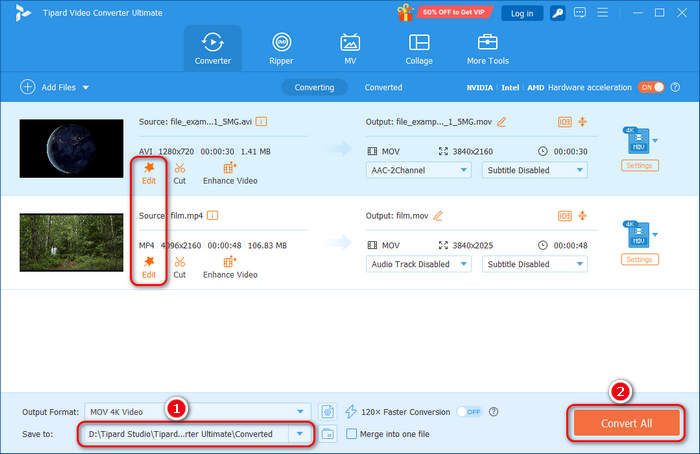Open the register key icon
The width and height of the screenshot is (700, 454).
tap(557, 13)
